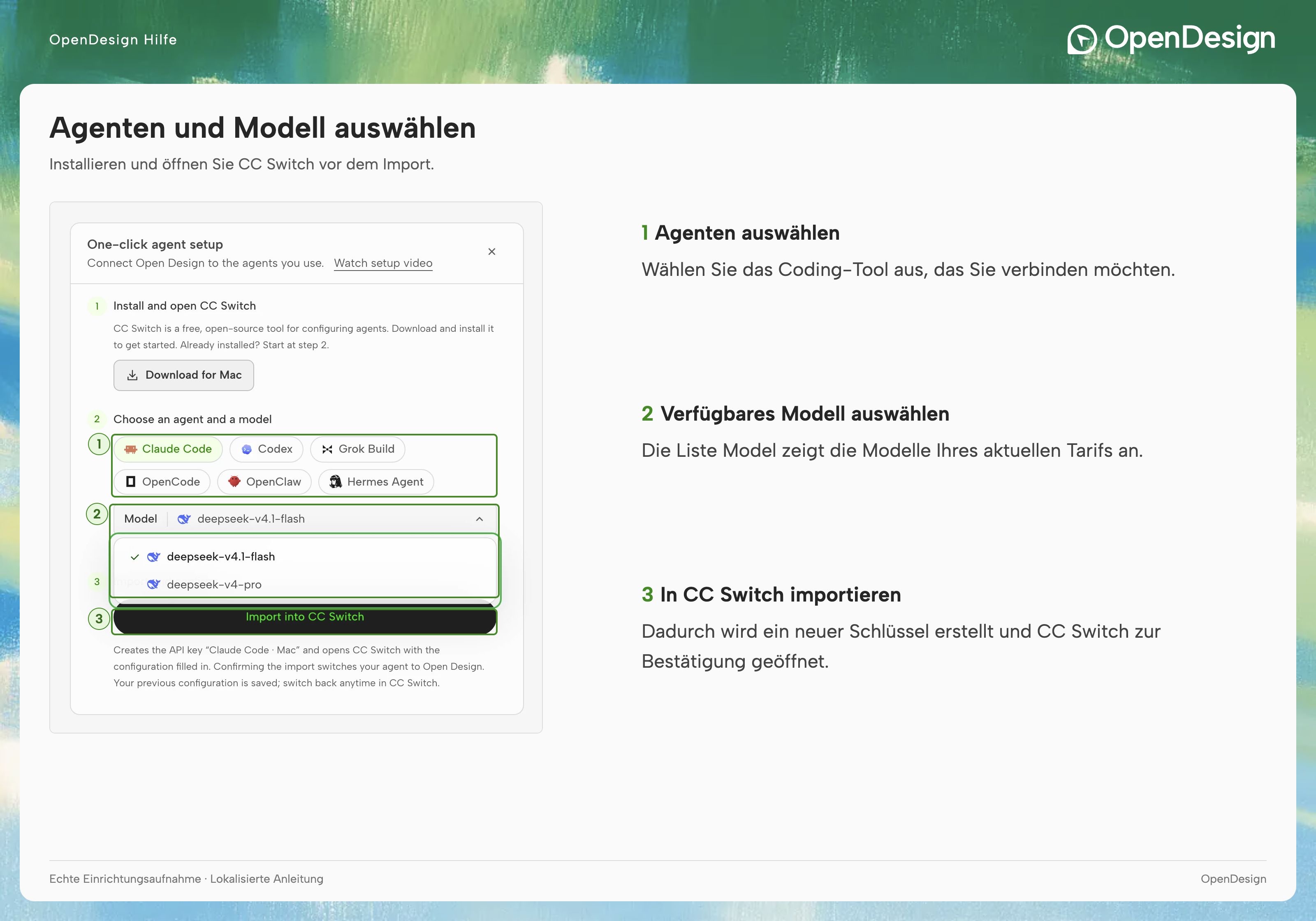1316x921 pixels.
Task: Click the In CC Switch importieren heading
Action: pos(780,595)
